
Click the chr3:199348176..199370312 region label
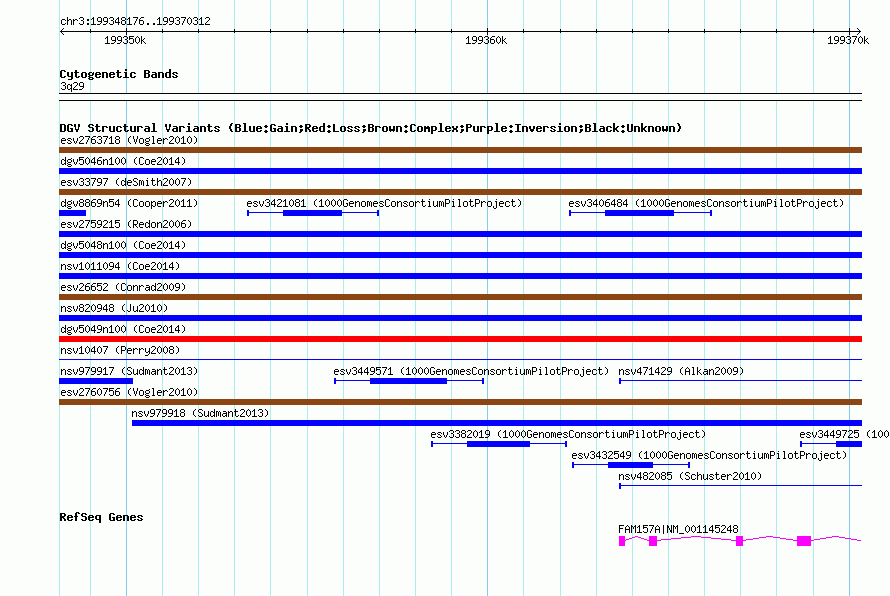pos(135,21)
